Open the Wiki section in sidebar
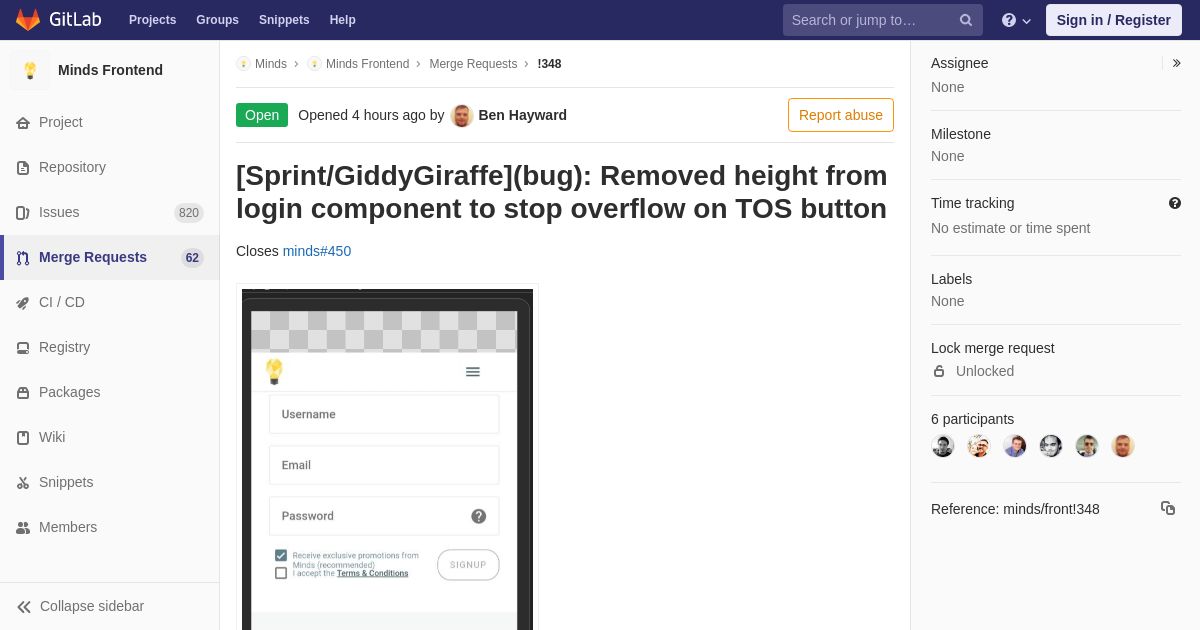This screenshot has height=630, width=1200. pos(110,437)
